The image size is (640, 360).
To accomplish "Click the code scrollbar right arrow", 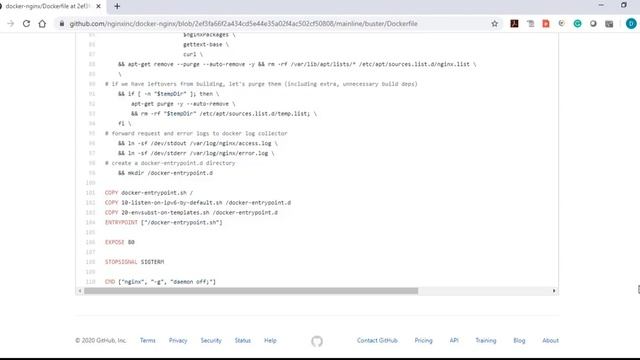I will click(x=554, y=291).
